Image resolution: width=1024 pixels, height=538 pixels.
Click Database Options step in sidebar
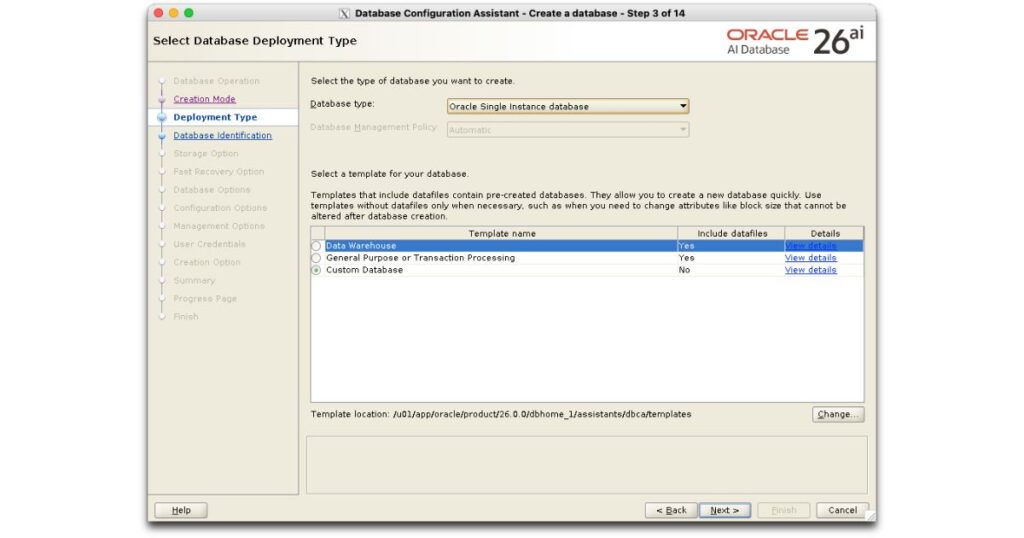pos(212,190)
